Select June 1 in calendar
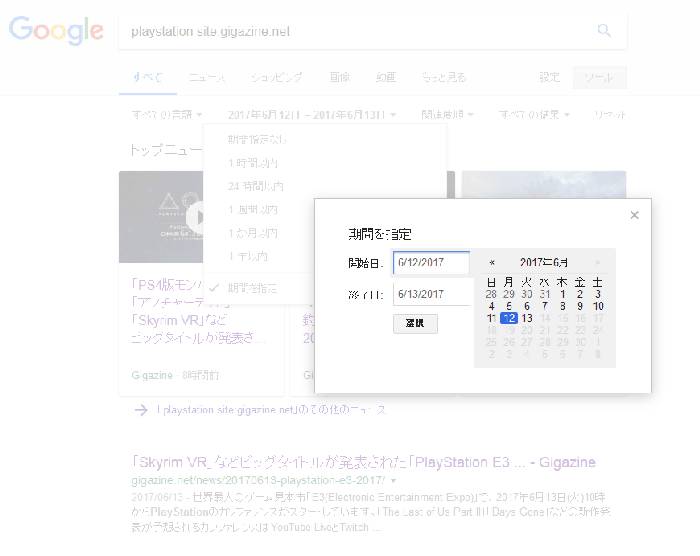 [562, 294]
